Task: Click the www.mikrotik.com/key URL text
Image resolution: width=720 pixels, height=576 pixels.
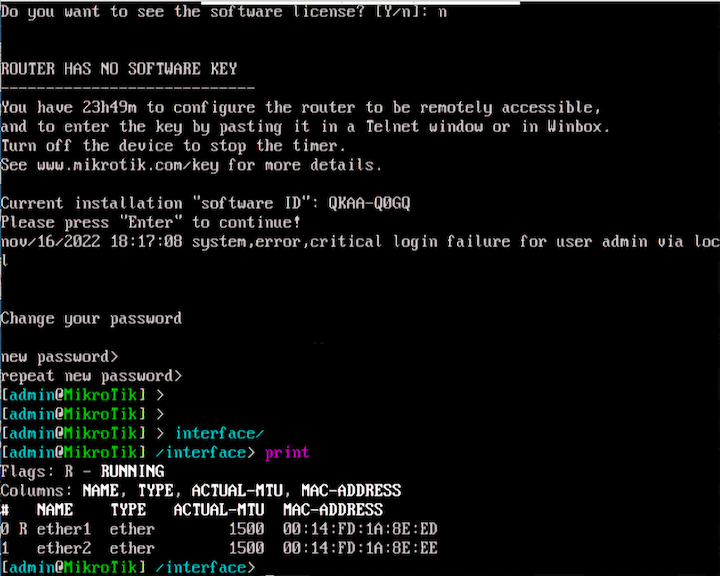Action: 128,165
